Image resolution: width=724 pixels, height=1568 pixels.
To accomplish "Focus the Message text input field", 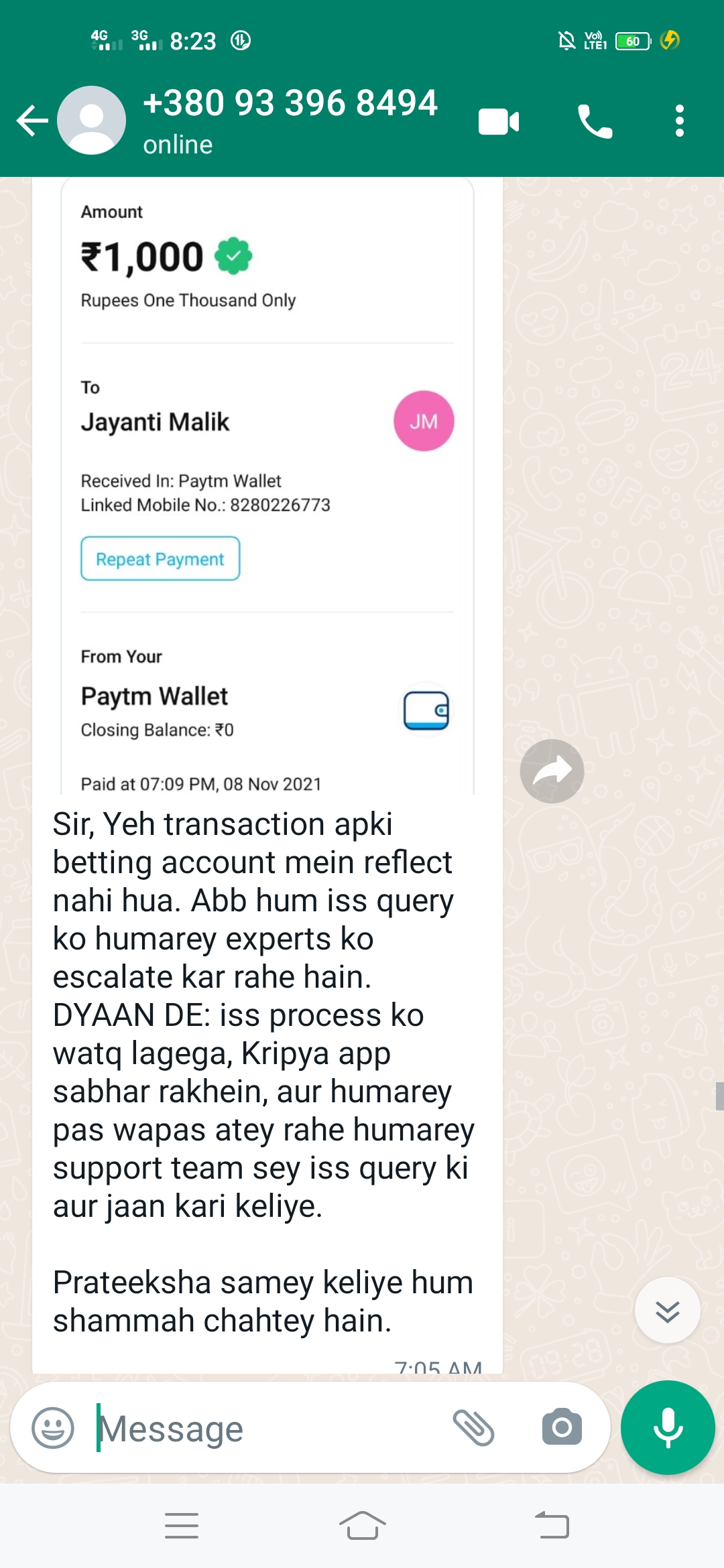I will [x=268, y=1428].
